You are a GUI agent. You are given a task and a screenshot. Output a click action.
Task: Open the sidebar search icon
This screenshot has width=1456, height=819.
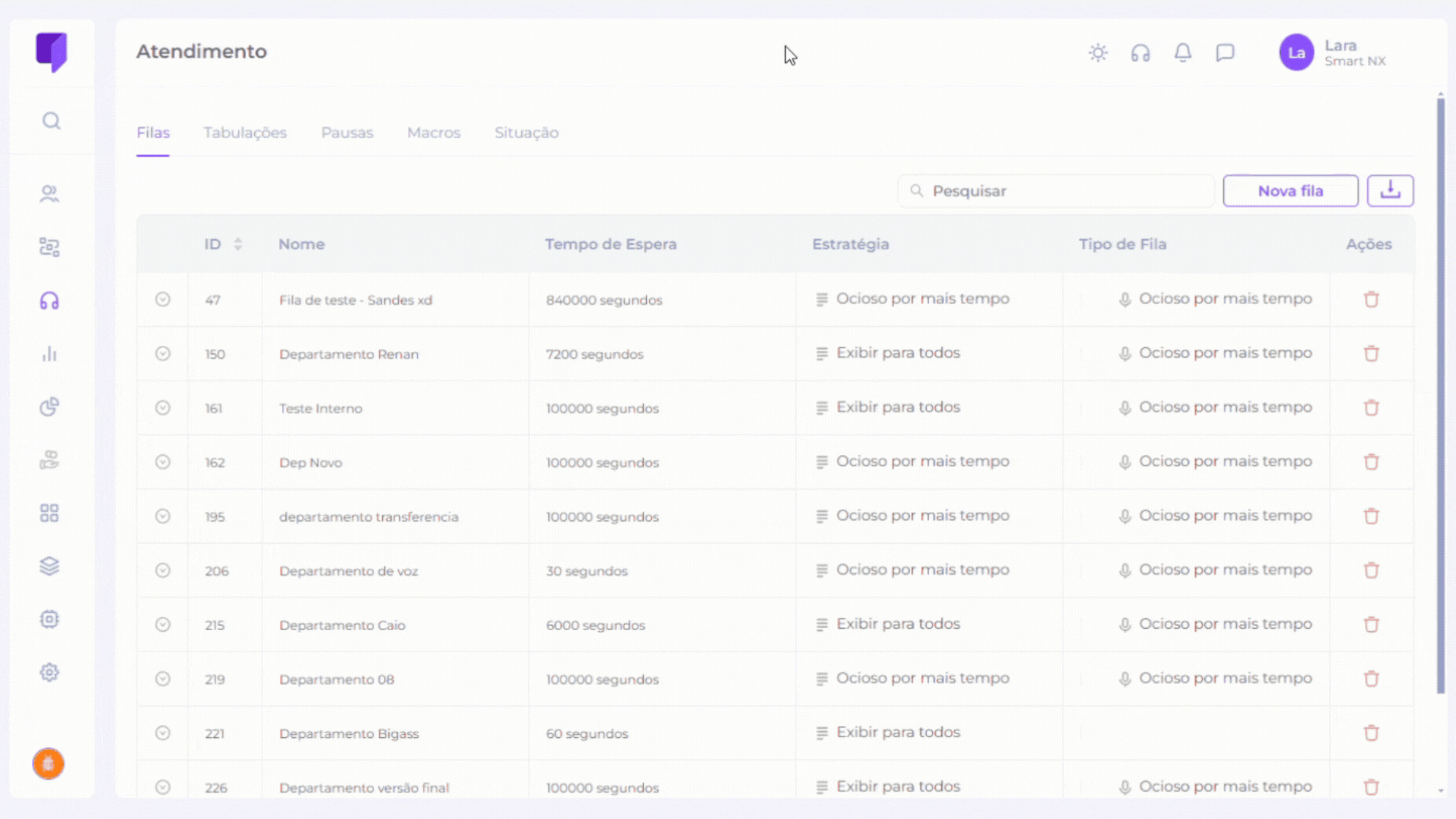(x=51, y=121)
